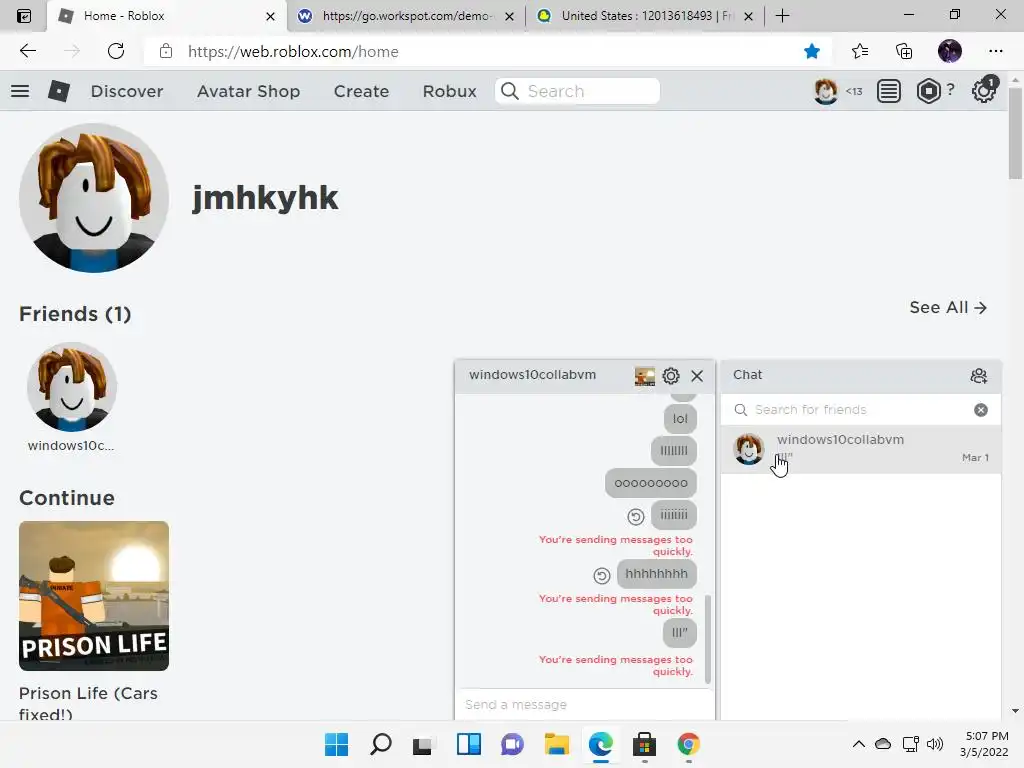Click the jmhkyhk username heading
This screenshot has height=768, width=1024.
[x=265, y=198]
